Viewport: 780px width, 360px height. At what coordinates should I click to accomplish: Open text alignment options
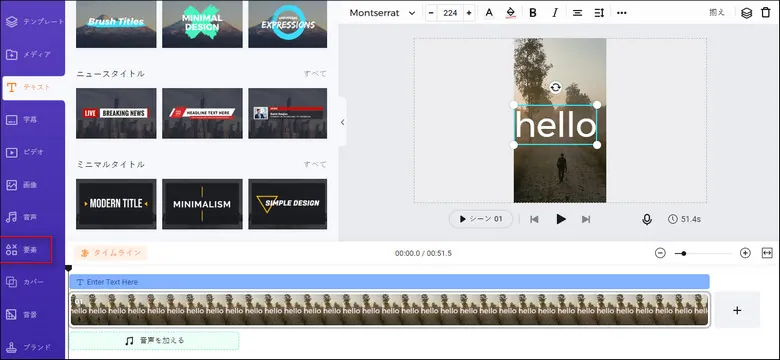point(577,13)
